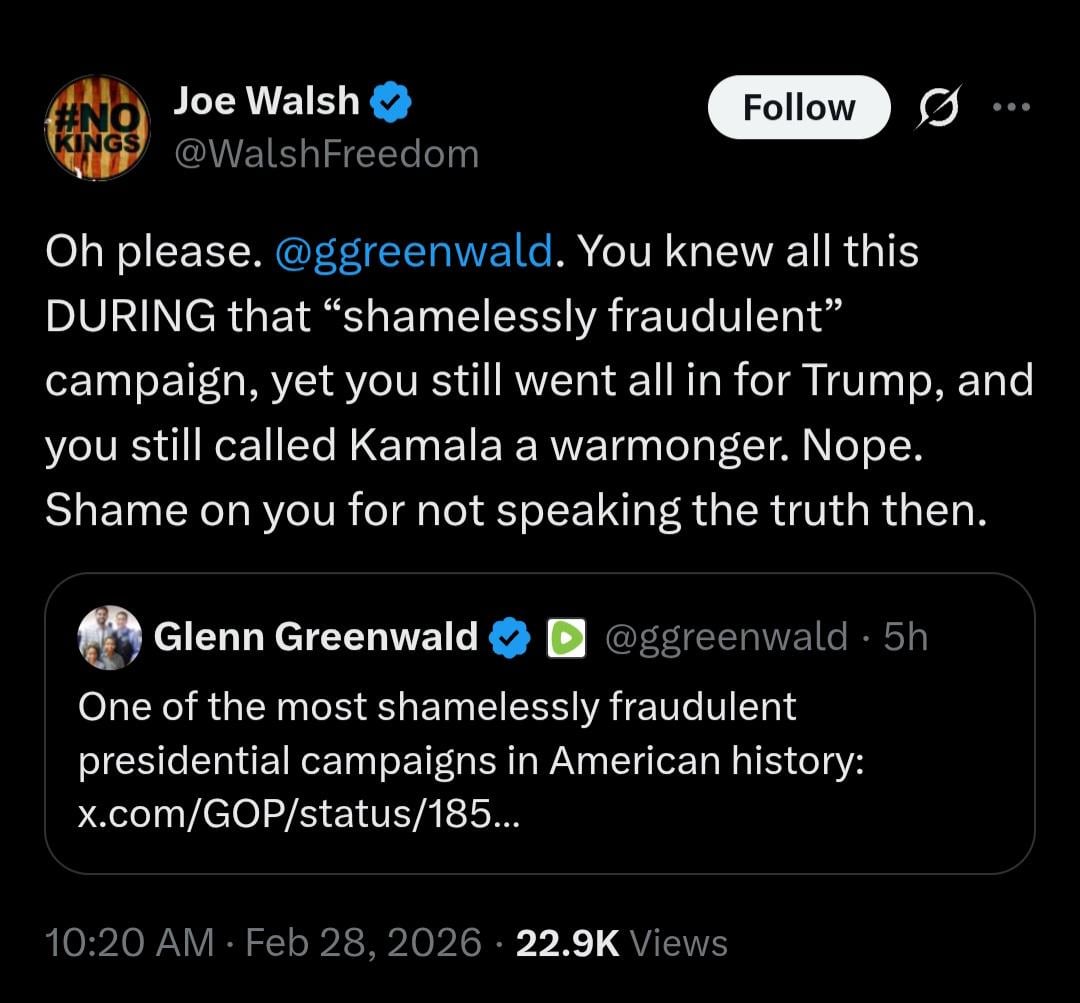Click the "Shame on you" line of the tweet

(x=515, y=510)
